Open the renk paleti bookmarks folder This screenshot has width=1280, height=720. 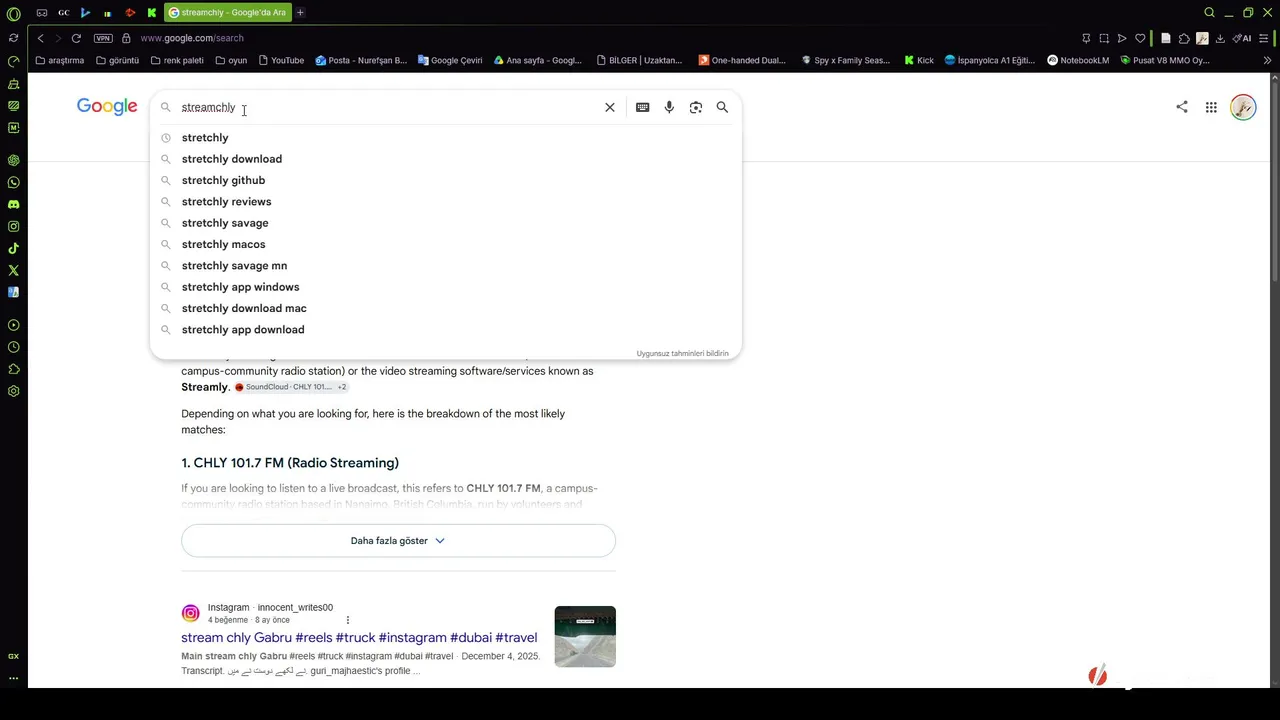pyautogui.click(x=177, y=60)
